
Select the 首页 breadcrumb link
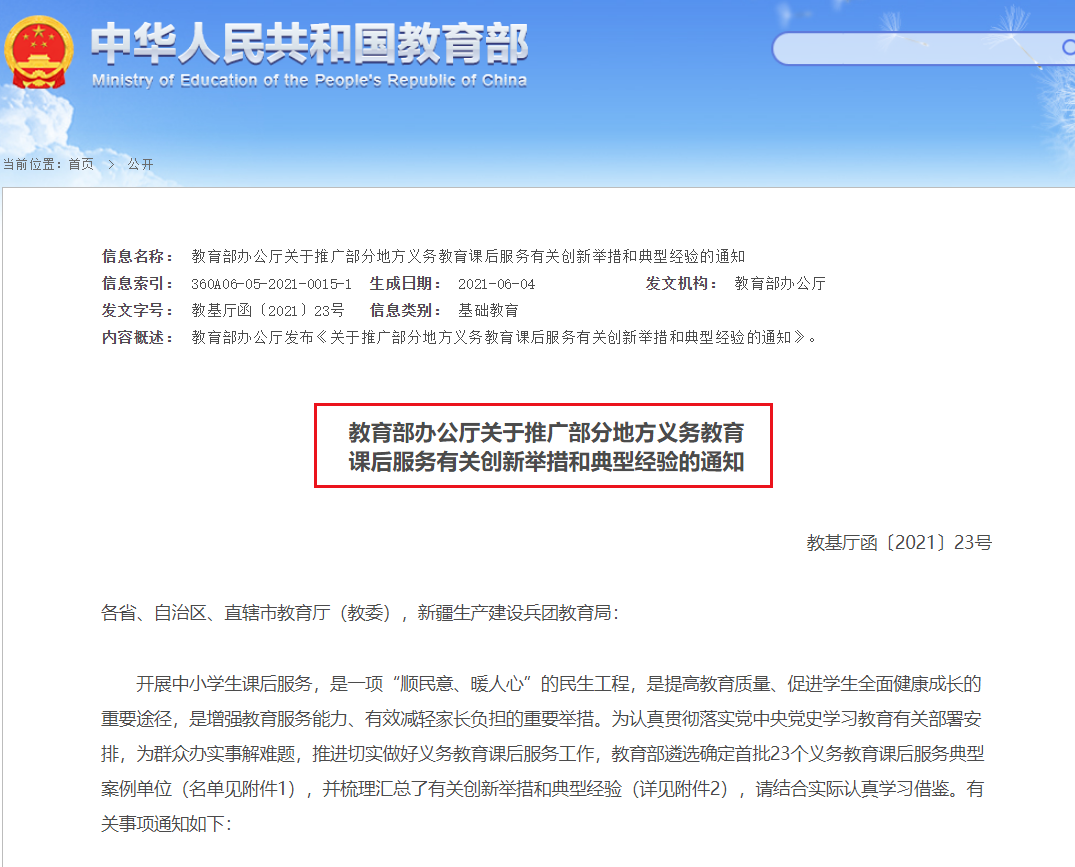click(80, 164)
